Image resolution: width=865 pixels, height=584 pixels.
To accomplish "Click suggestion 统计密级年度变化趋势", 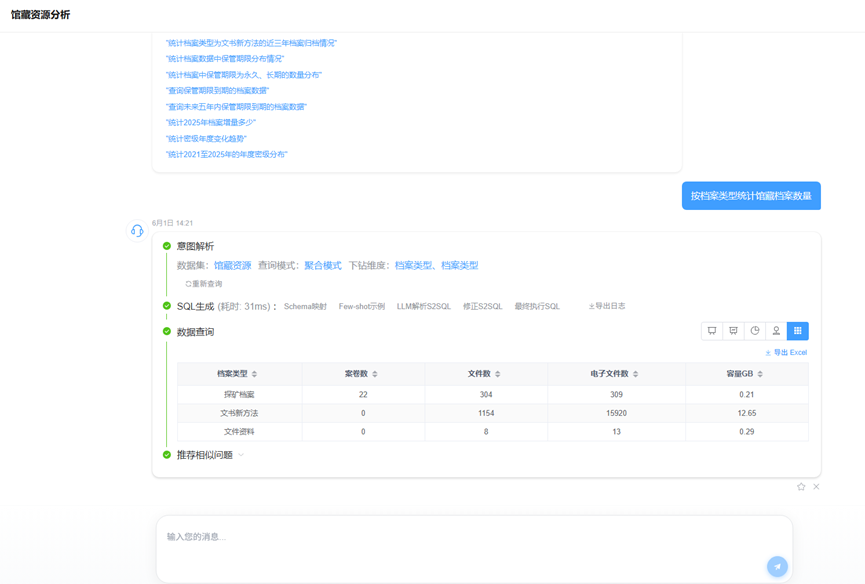I will pos(206,138).
